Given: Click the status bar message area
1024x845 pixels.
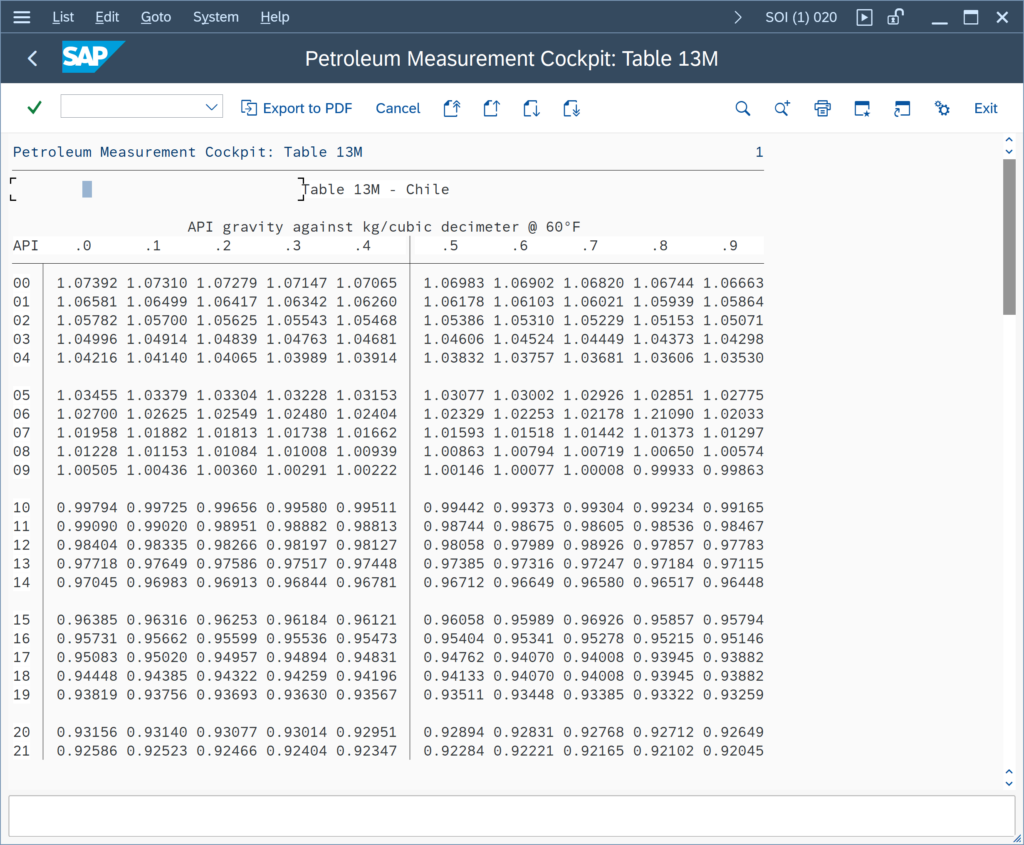Looking at the screenshot, I should coord(511,816).
